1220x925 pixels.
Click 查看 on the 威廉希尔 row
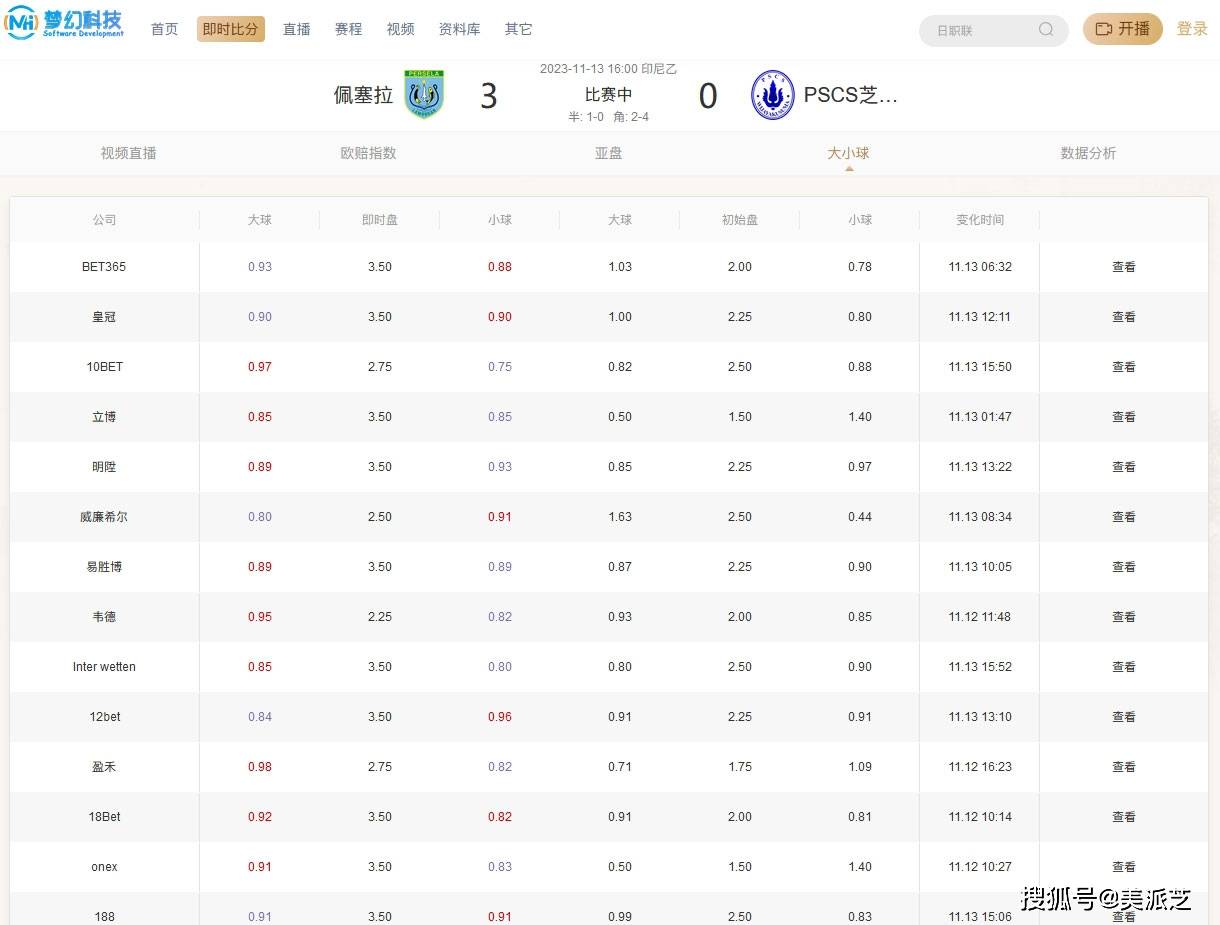coord(1123,517)
